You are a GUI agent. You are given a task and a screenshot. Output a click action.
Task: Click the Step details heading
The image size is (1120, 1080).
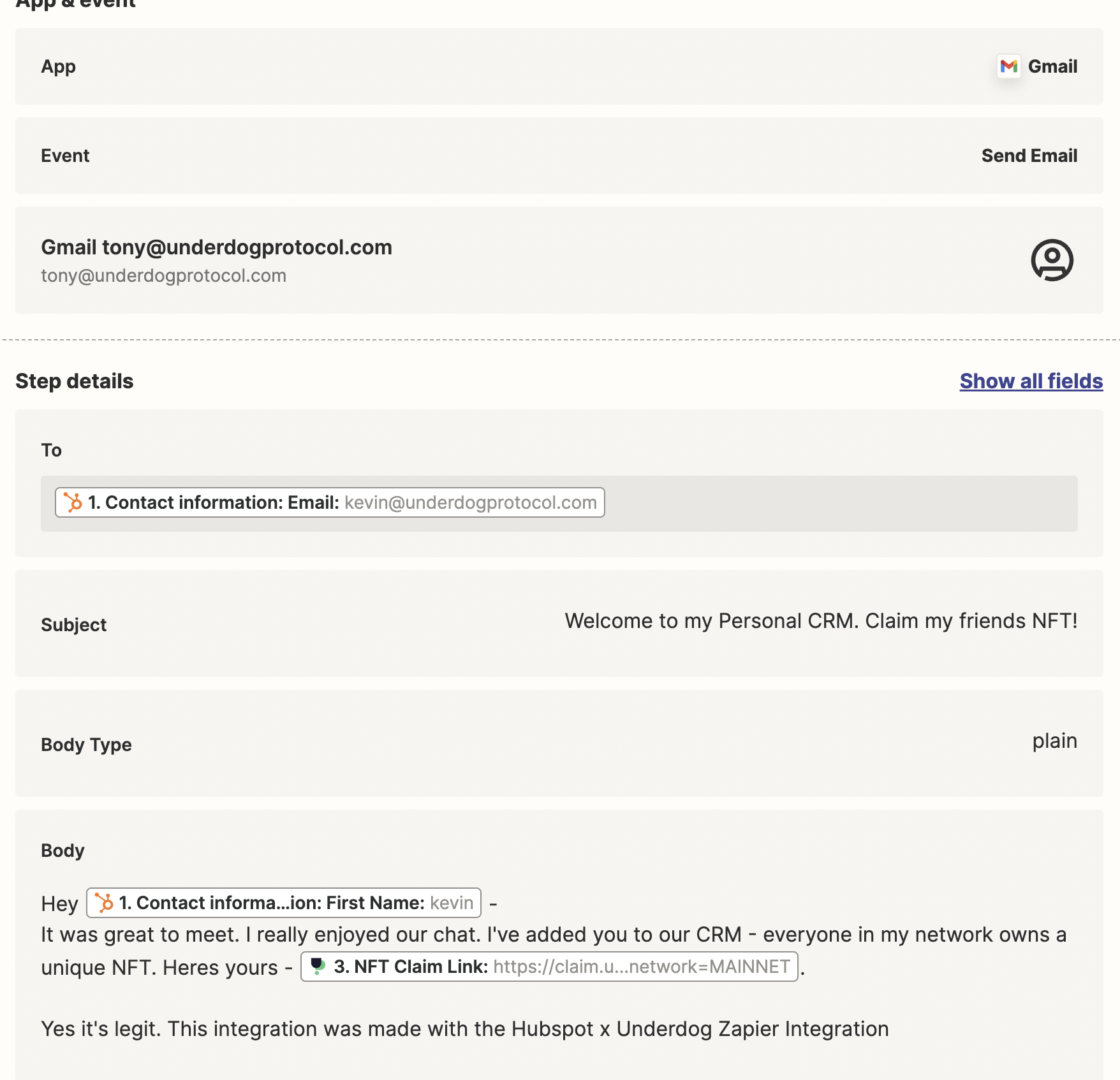point(75,381)
